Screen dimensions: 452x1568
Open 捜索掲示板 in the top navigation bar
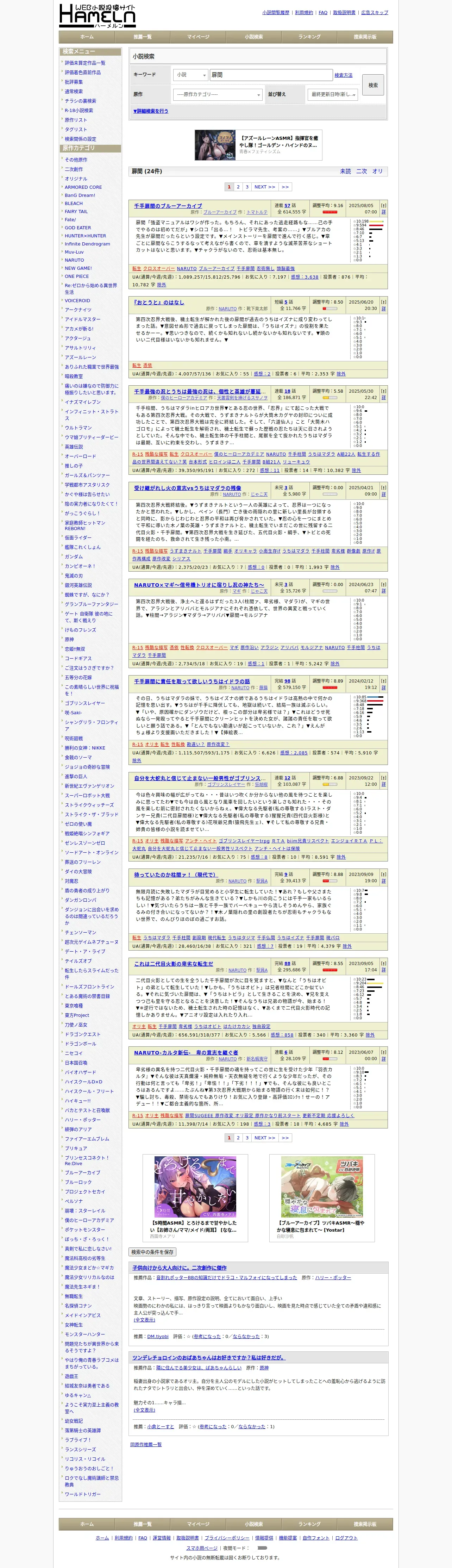[x=365, y=37]
